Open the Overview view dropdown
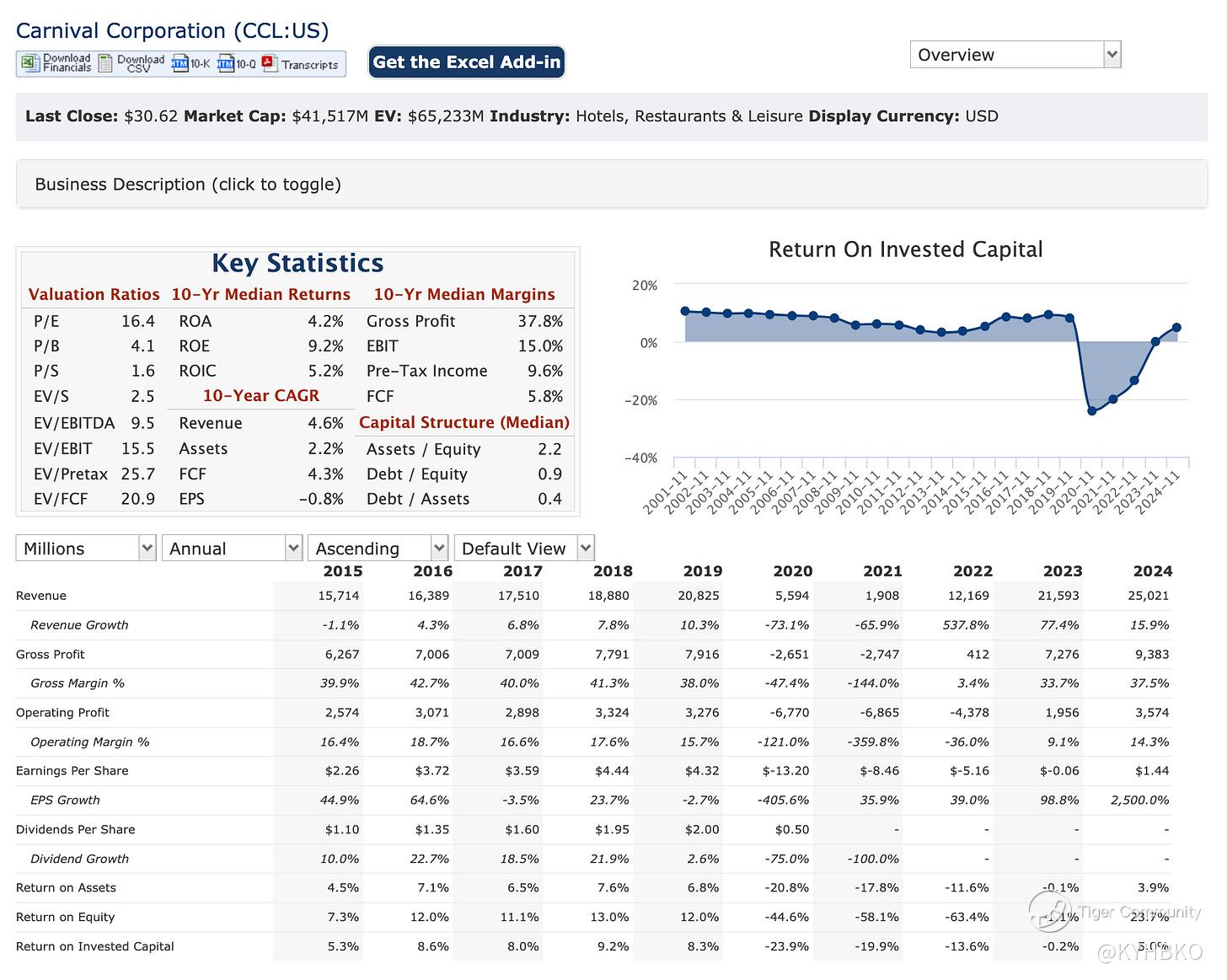 tap(1015, 55)
